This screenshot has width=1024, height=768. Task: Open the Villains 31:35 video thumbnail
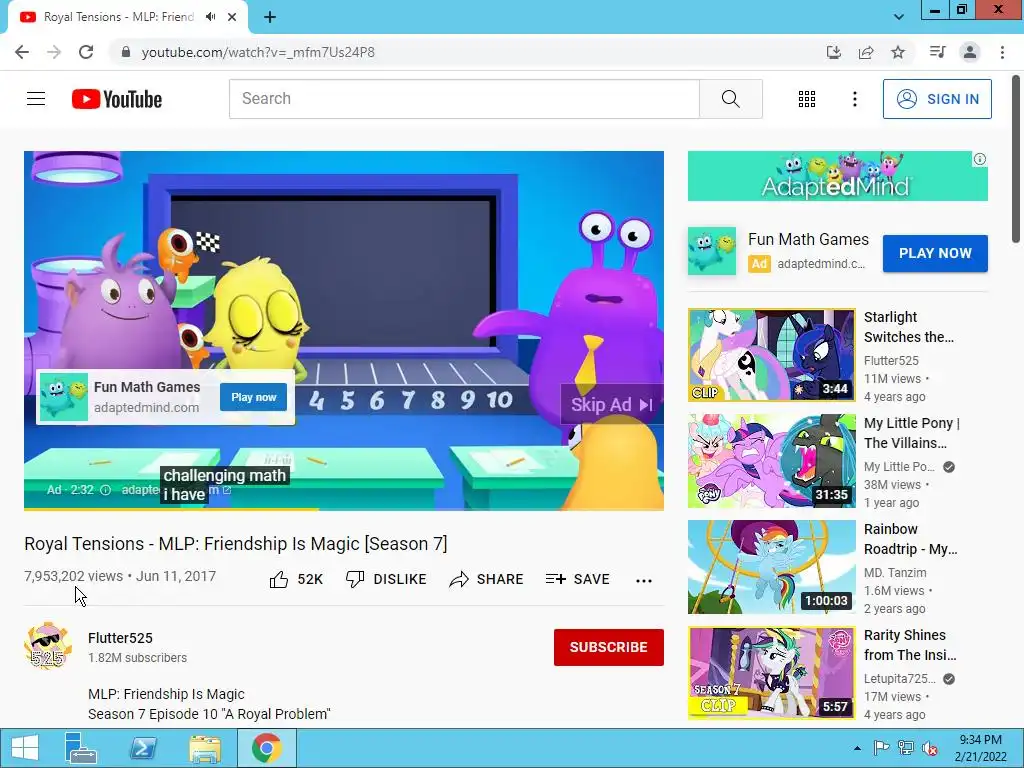click(771, 461)
